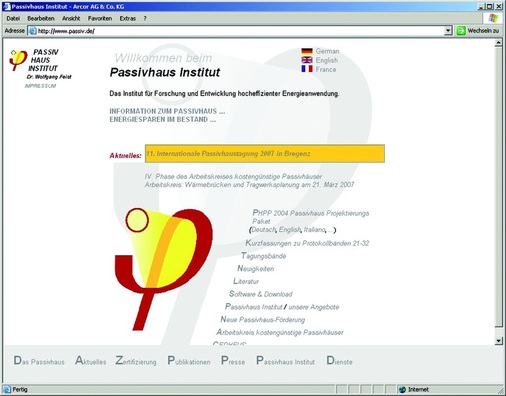Image resolution: width=506 pixels, height=396 pixels.
Task: Click the French flag icon
Action: (x=307, y=69)
